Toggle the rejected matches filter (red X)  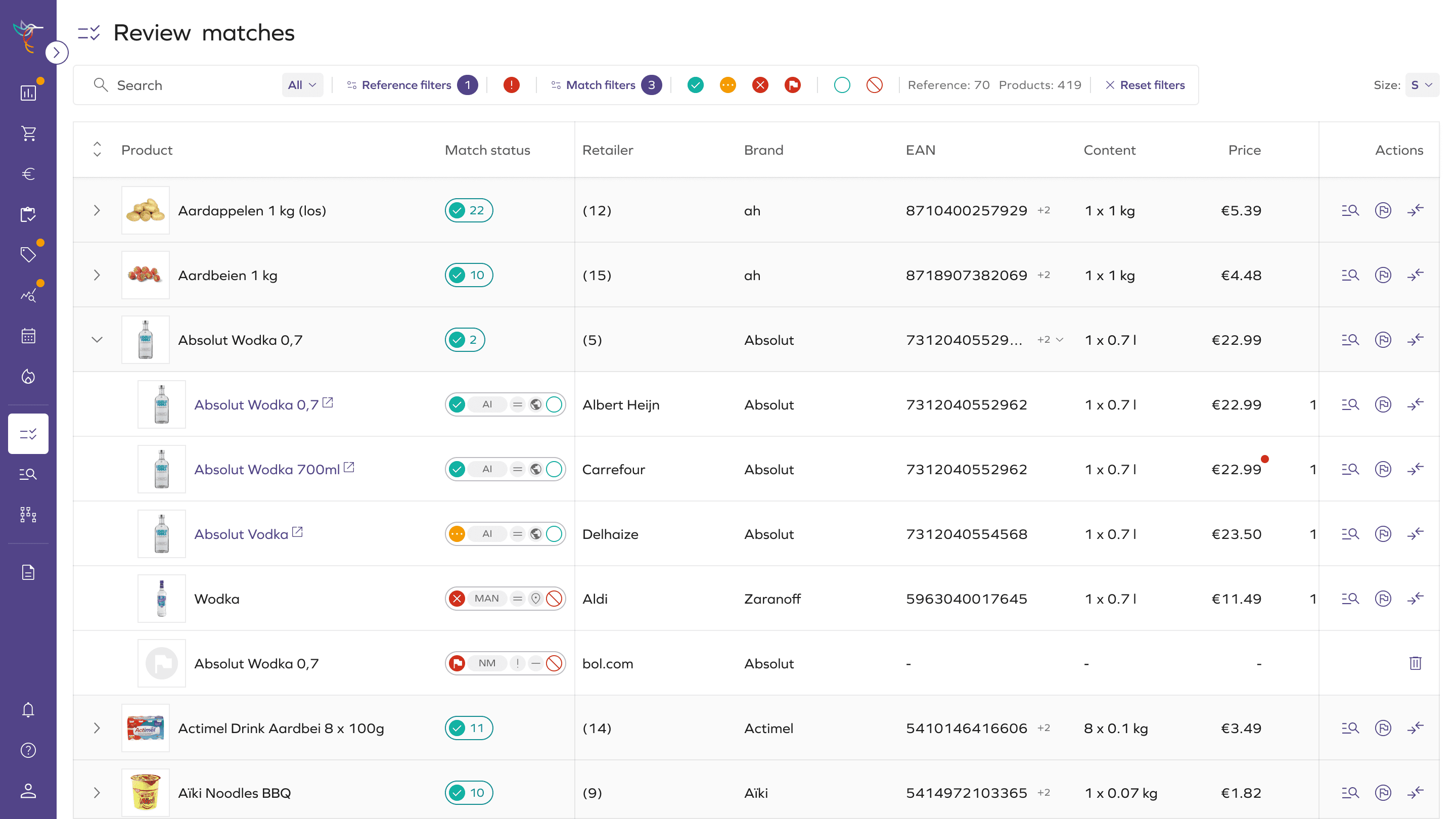[760, 85]
